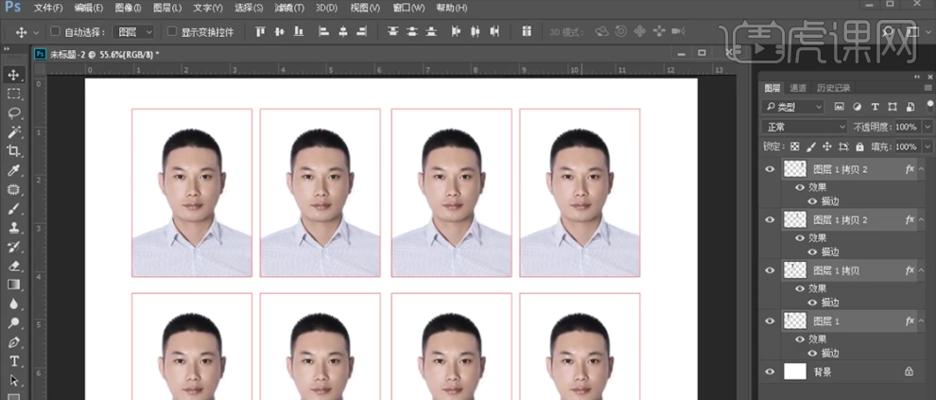Screen dimensions: 936x400
Task: Select the Blur tool
Action: 14,304
